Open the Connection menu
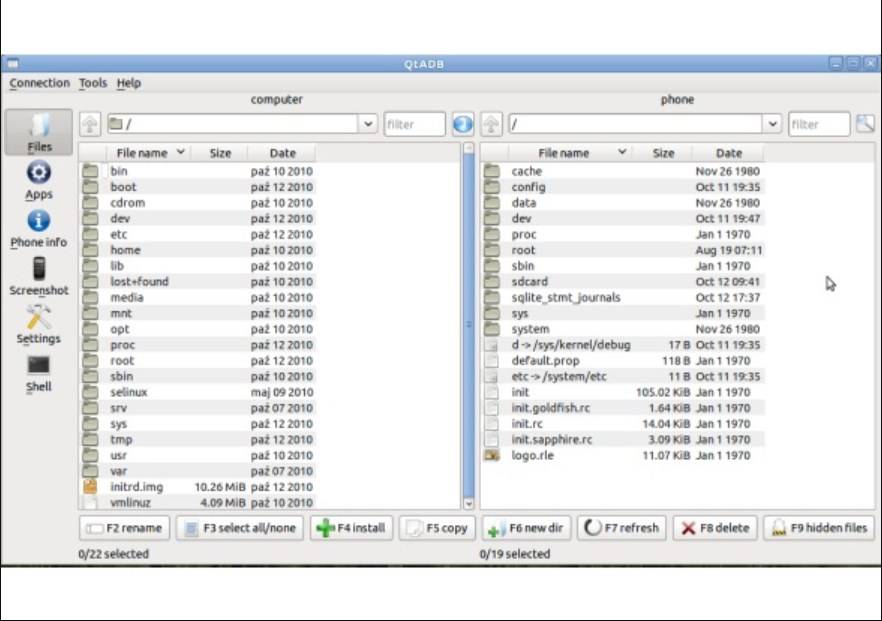The height and width of the screenshot is (621, 882). tap(40, 83)
